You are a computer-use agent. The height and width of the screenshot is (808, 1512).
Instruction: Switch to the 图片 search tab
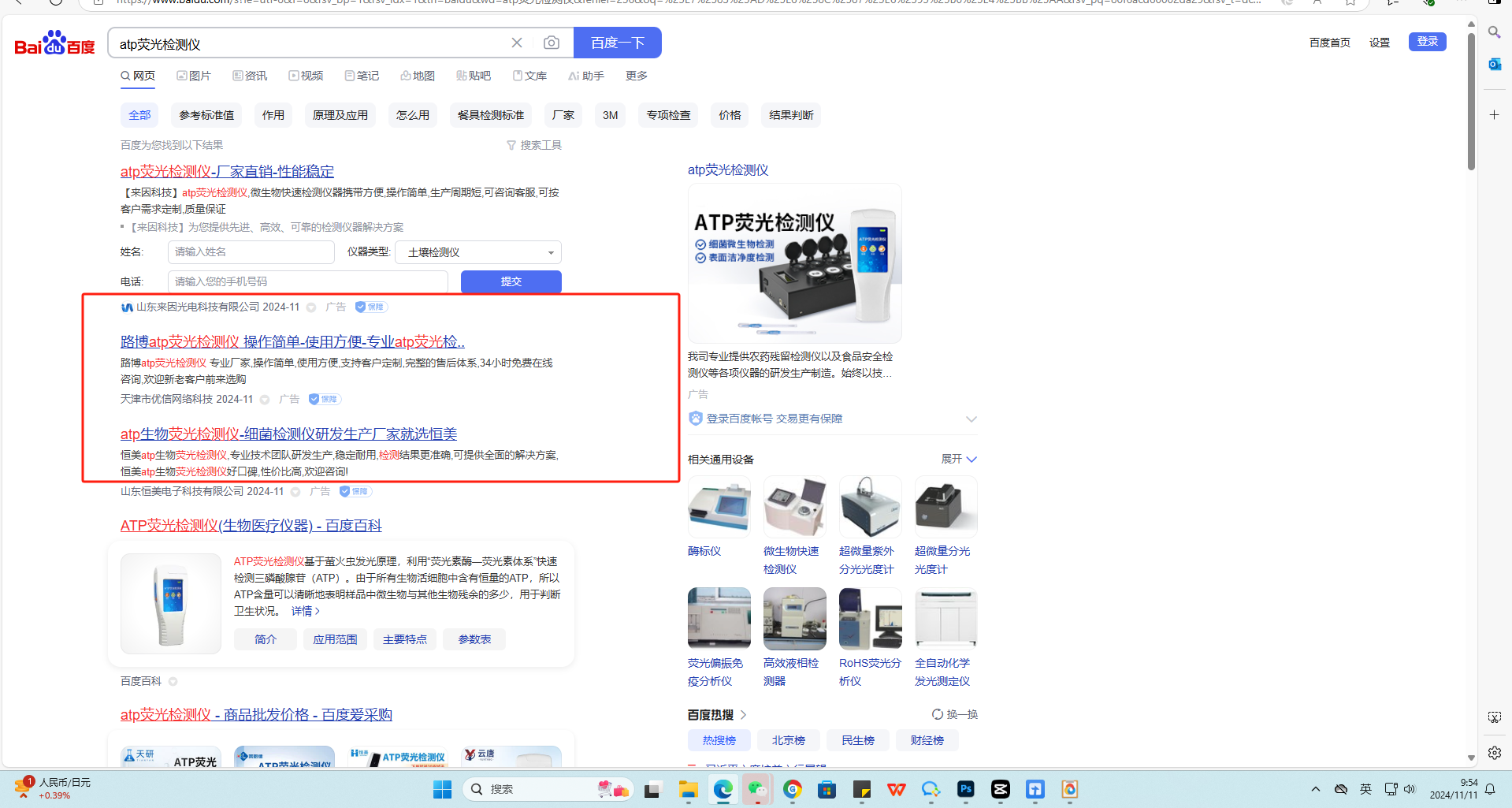click(194, 76)
